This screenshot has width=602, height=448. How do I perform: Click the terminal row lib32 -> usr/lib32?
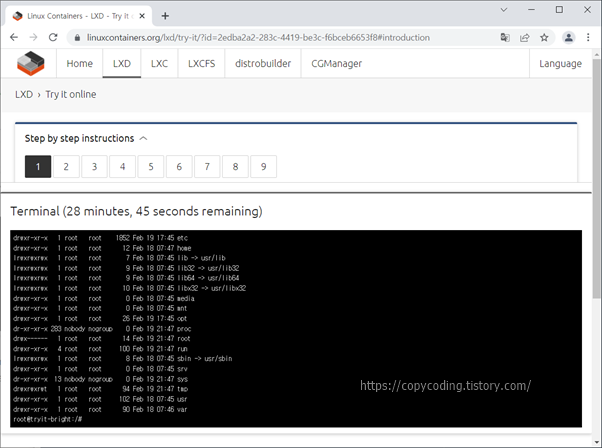(126, 268)
